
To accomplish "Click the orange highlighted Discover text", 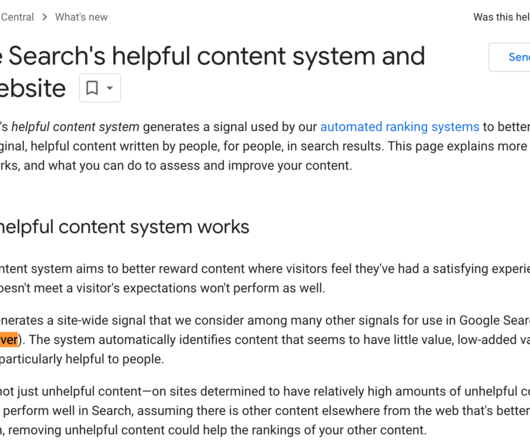I will click(x=9, y=340).
